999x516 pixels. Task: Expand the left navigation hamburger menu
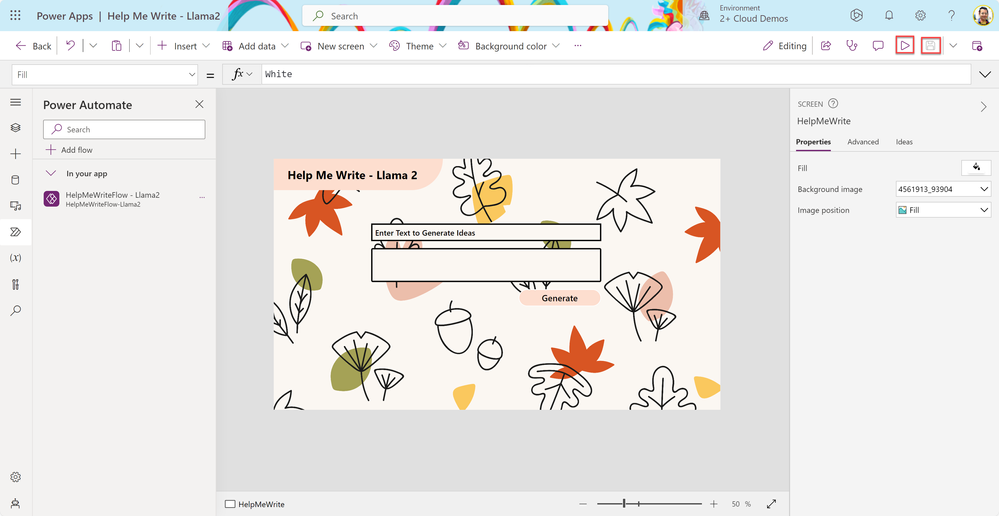pos(16,102)
